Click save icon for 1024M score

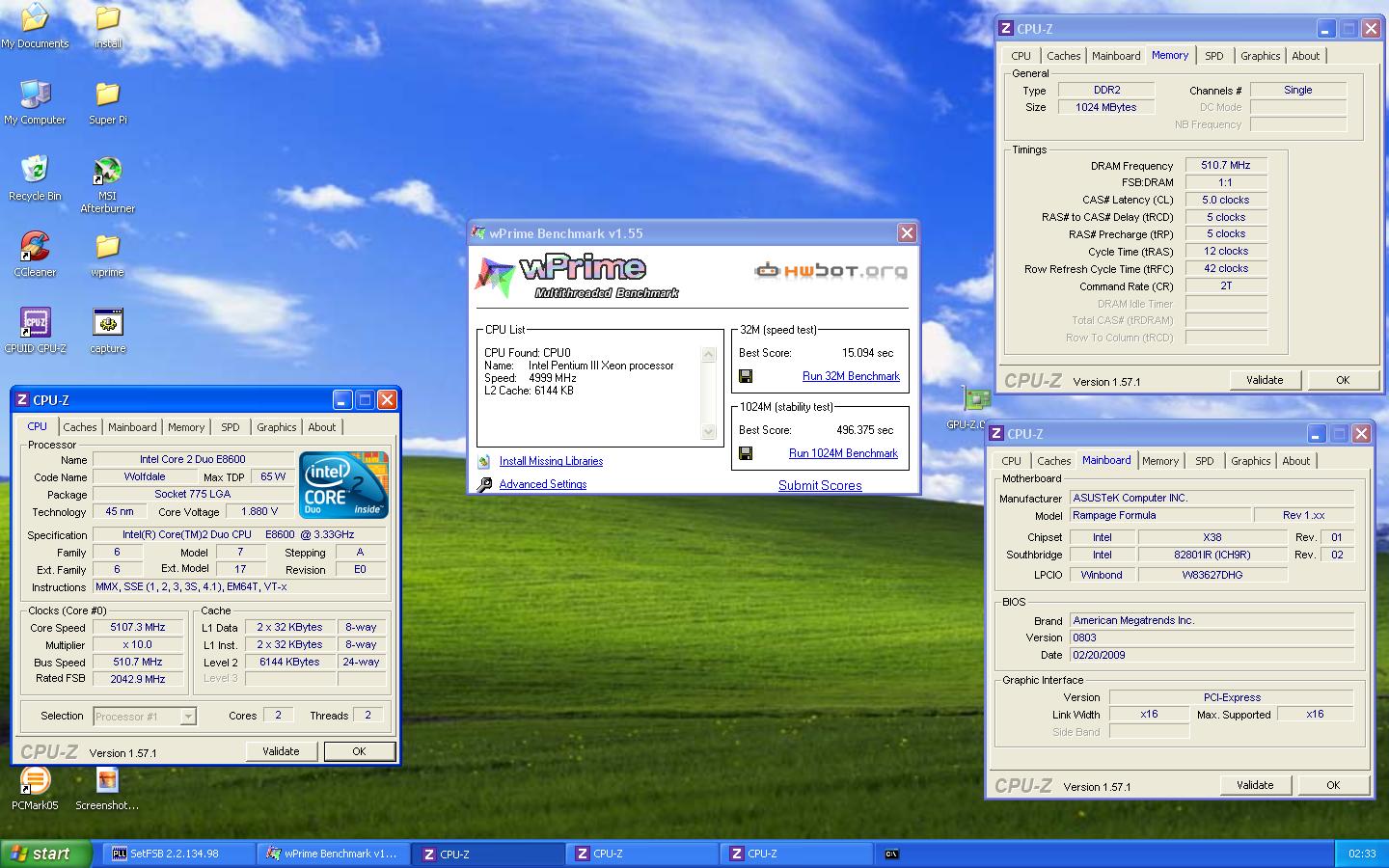[x=746, y=453]
